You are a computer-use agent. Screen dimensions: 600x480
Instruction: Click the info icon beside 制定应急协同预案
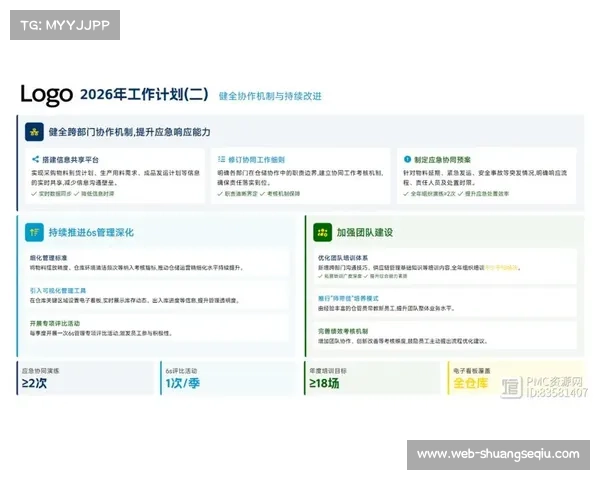[x=407, y=159]
